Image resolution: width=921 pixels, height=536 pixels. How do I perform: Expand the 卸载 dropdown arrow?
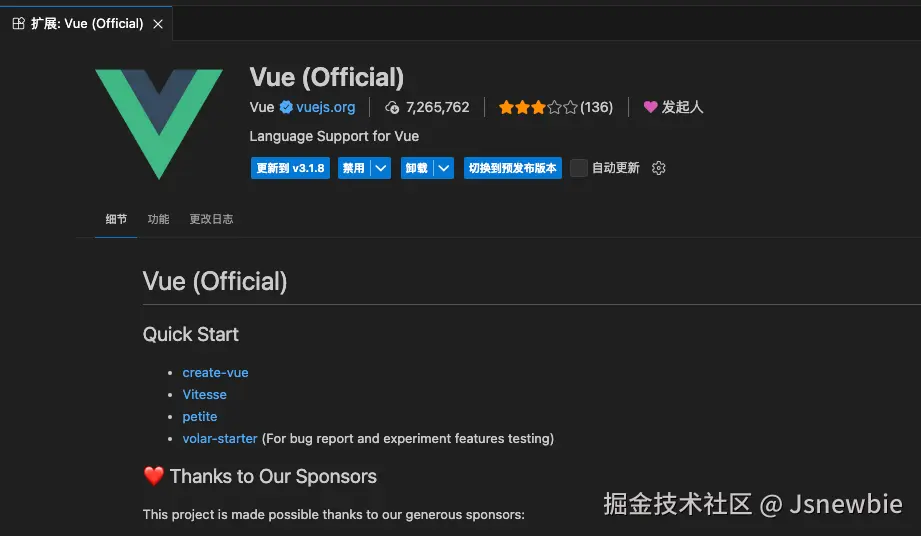pyautogui.click(x=444, y=168)
